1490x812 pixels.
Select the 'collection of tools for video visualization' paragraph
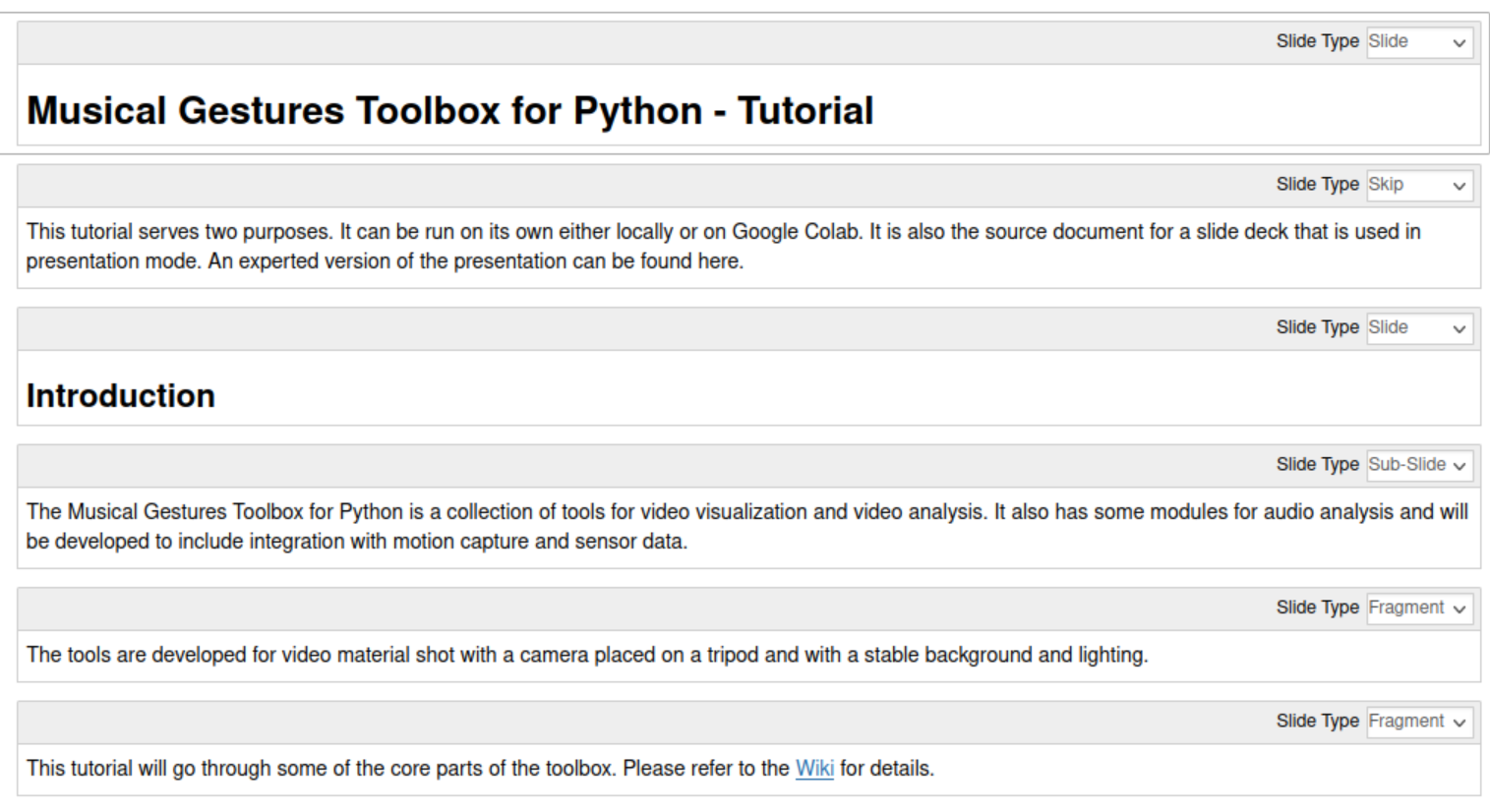746,526
